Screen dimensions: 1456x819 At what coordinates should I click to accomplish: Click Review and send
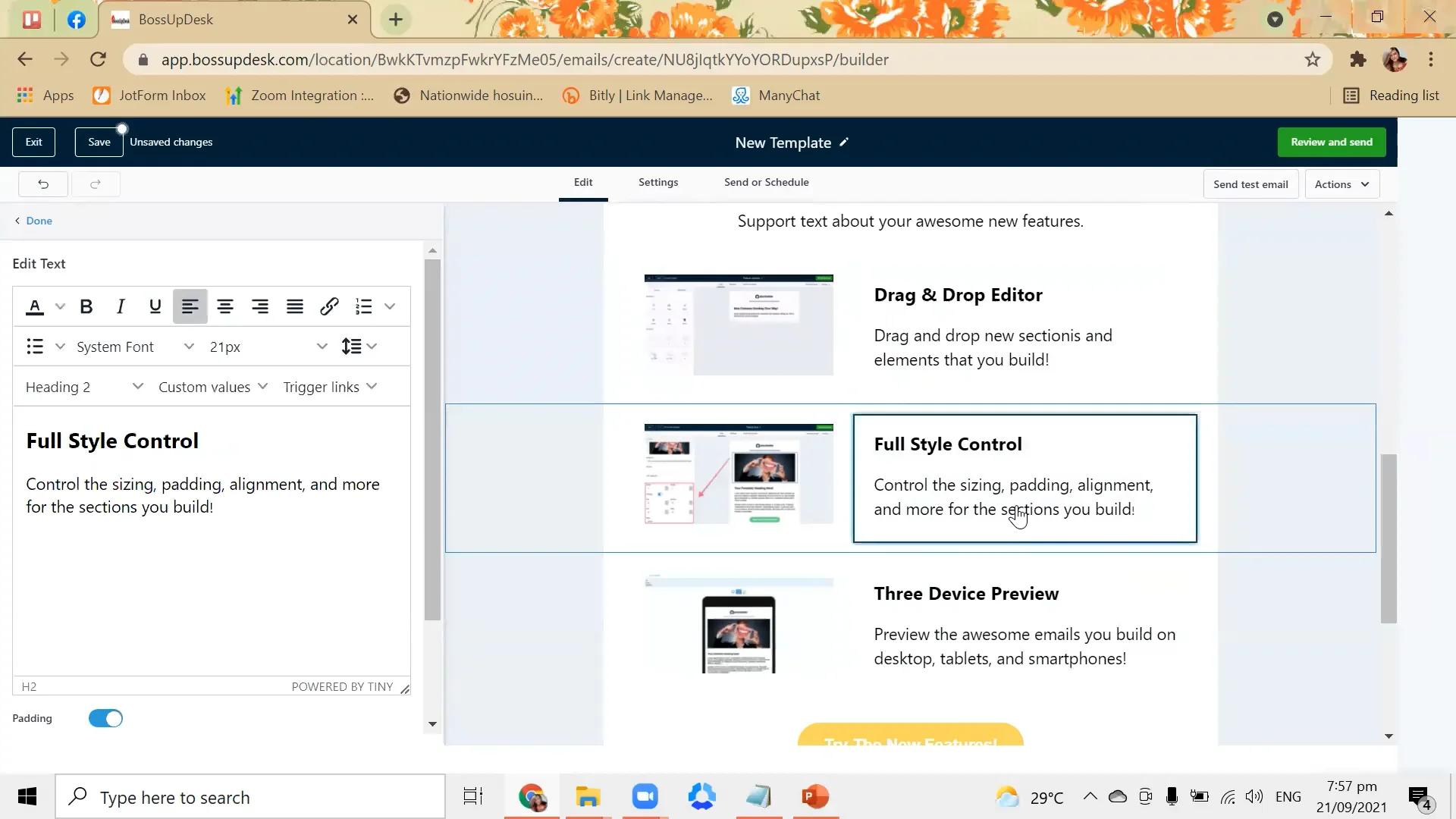(1332, 142)
